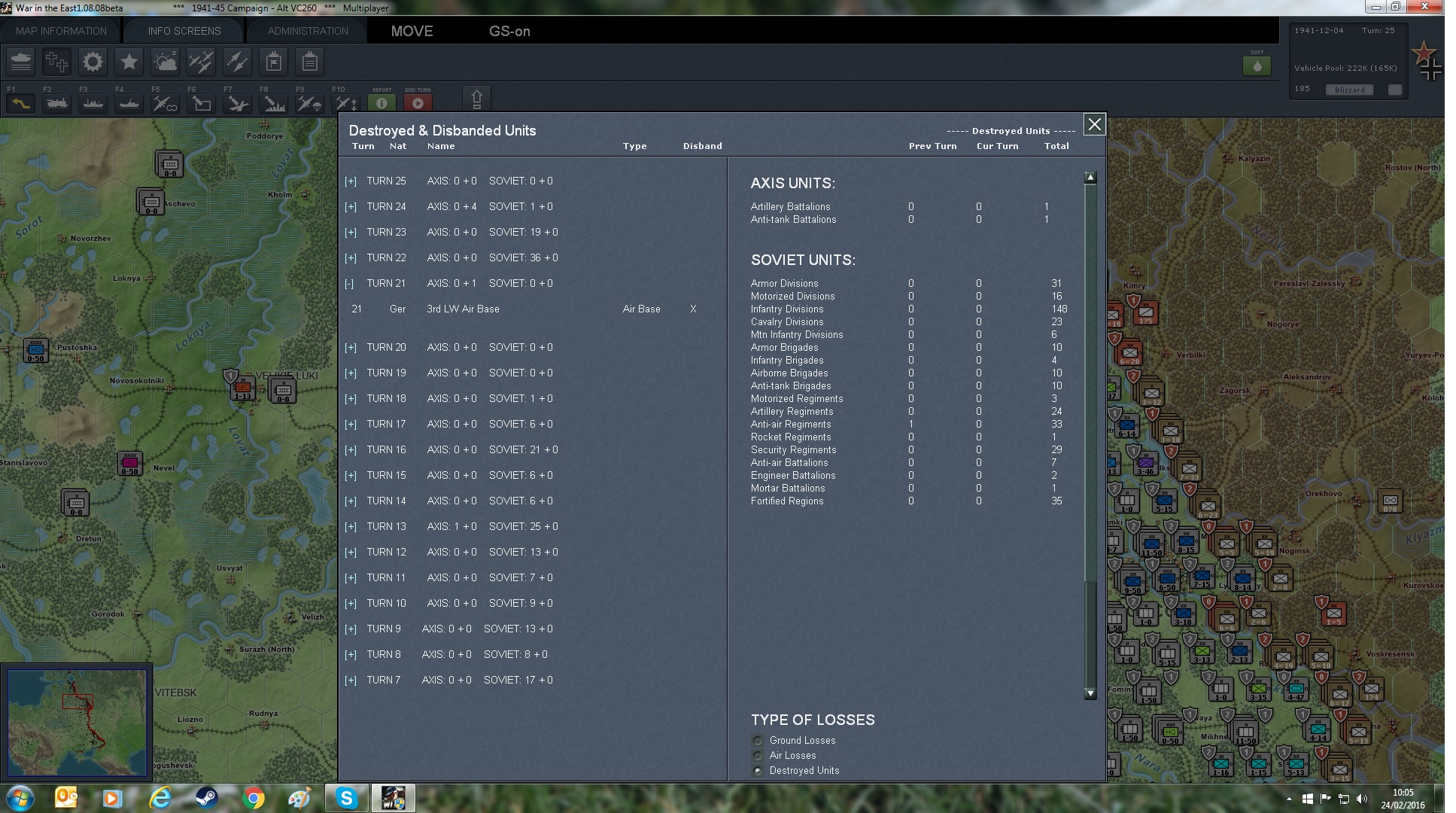1456x813 pixels.
Task: Open the ADMINISTRATION tab
Action: [308, 31]
